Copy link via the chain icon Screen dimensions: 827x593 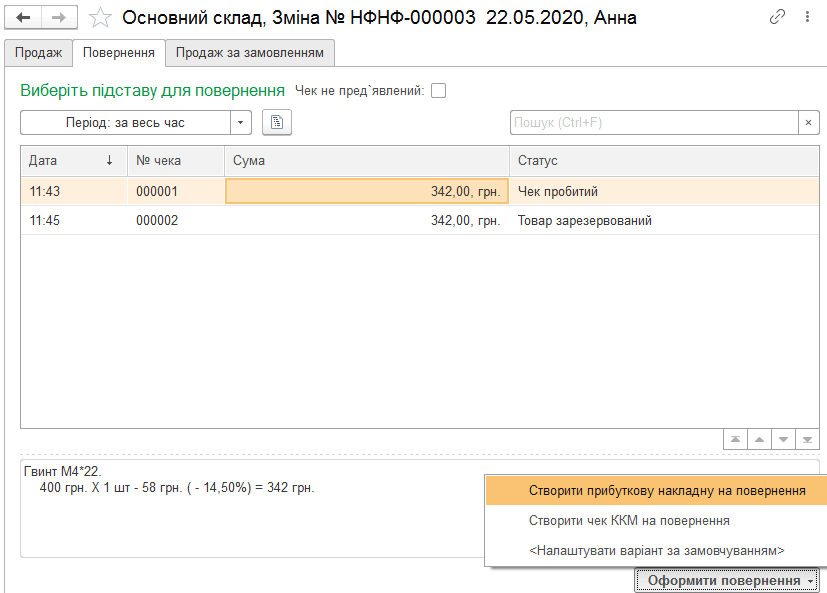[x=777, y=17]
